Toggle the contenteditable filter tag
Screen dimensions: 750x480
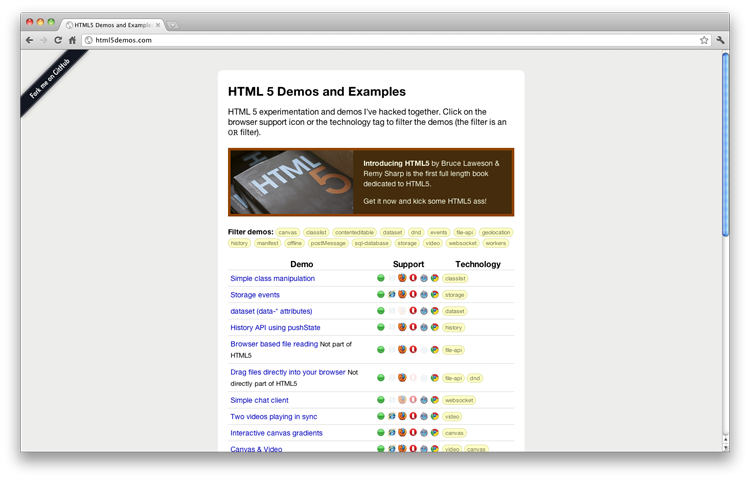(x=354, y=232)
